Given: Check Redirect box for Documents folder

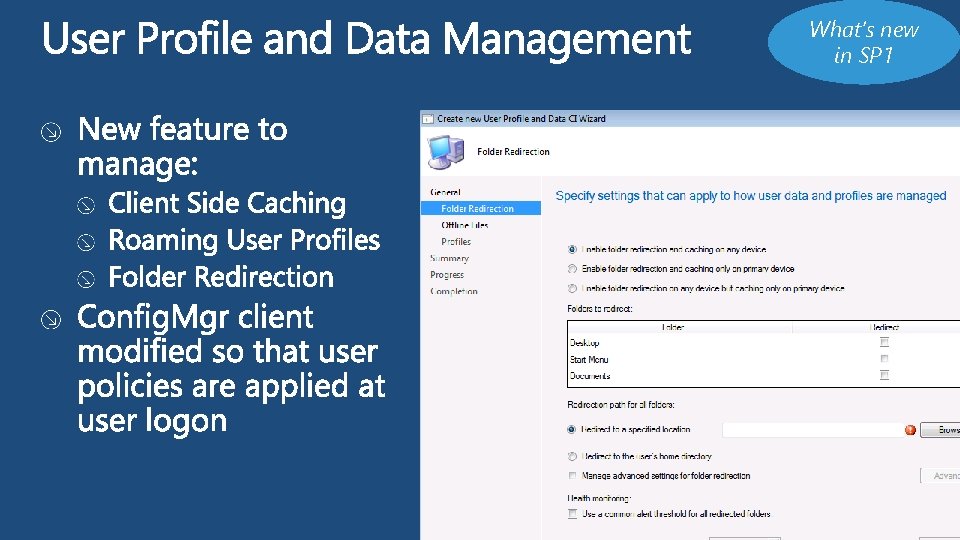Looking at the screenshot, I should pos(884,375).
